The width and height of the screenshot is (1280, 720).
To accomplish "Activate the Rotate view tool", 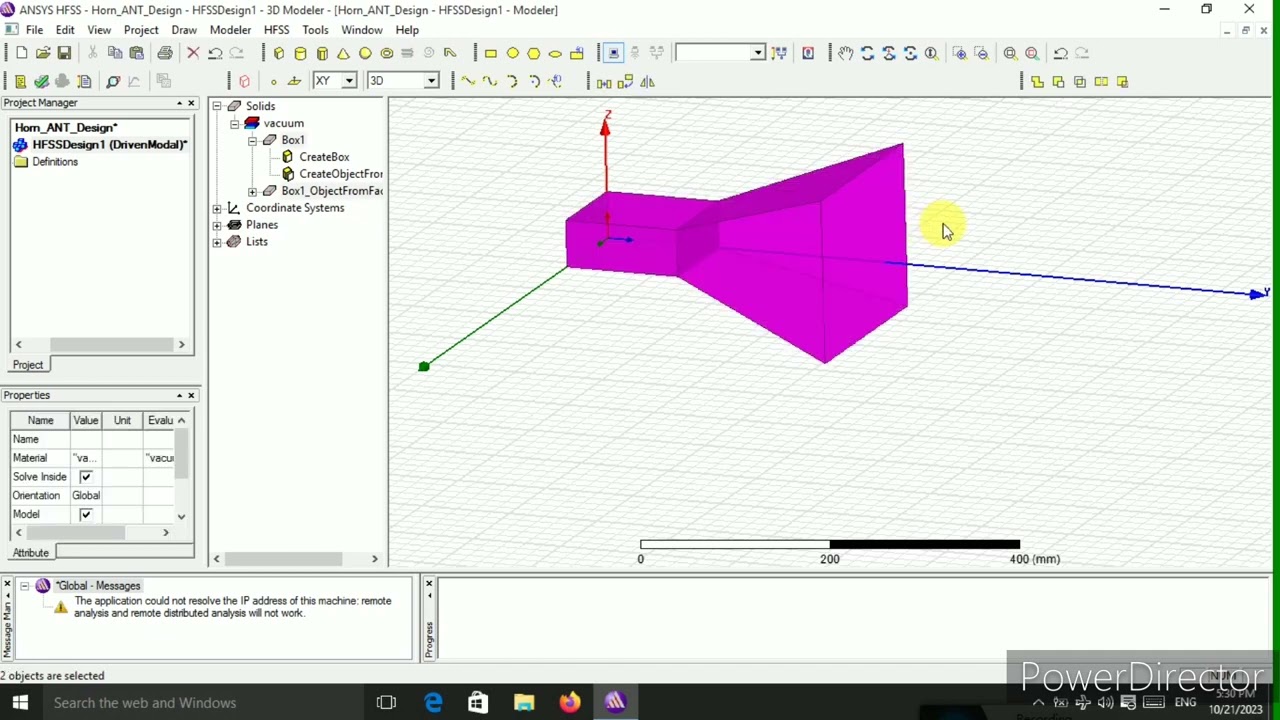I will click(x=867, y=53).
